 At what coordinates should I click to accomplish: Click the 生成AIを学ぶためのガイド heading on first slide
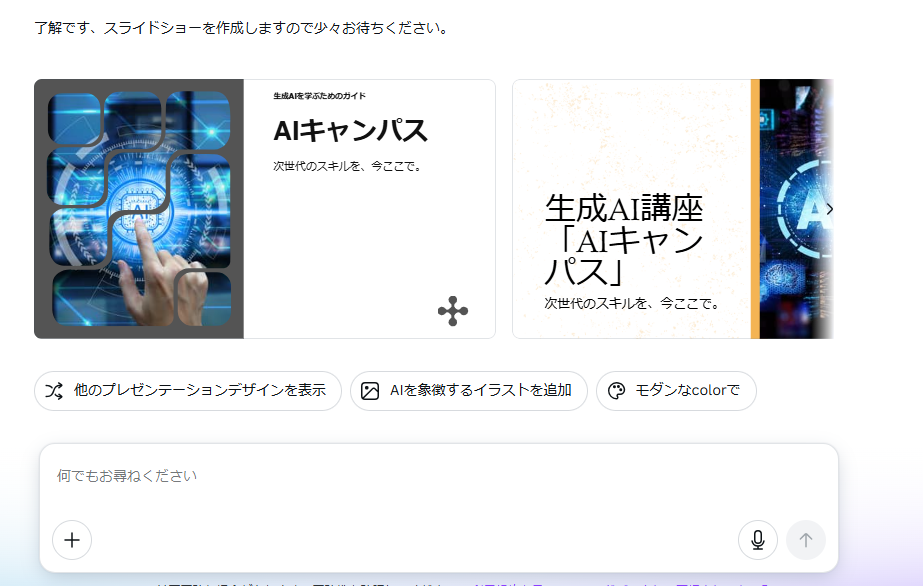[319, 96]
